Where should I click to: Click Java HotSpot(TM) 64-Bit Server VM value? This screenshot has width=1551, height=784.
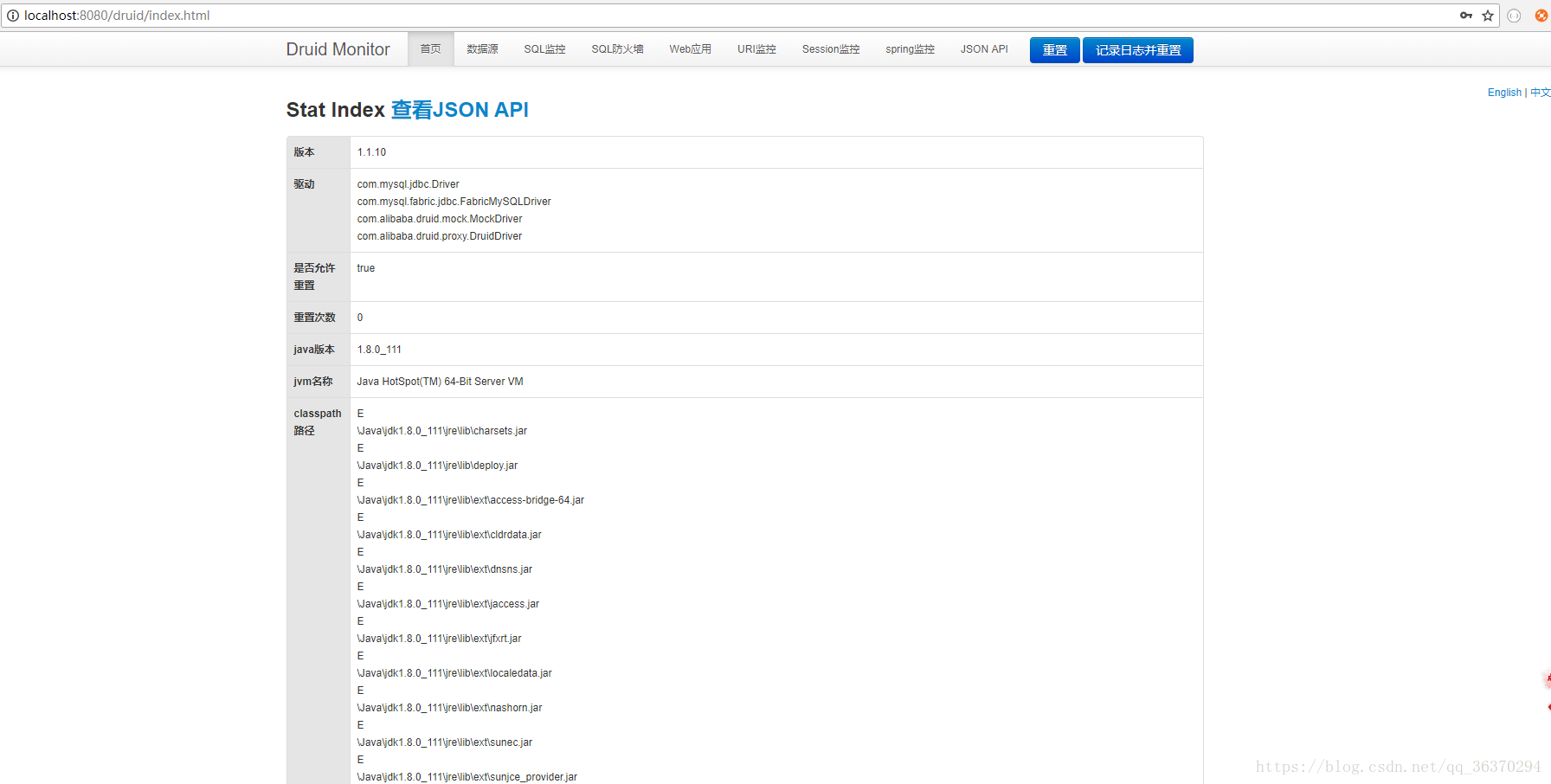(x=440, y=382)
